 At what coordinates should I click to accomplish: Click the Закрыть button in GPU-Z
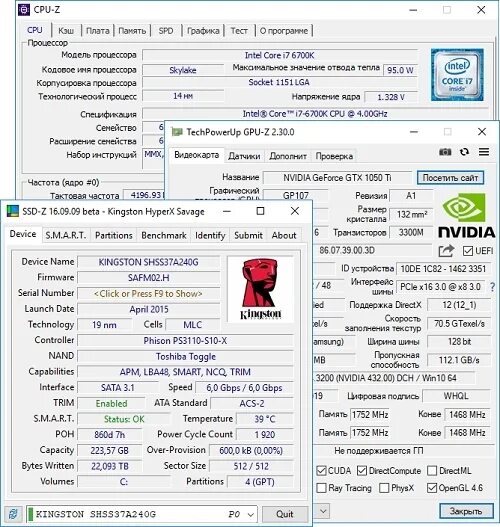point(466,511)
